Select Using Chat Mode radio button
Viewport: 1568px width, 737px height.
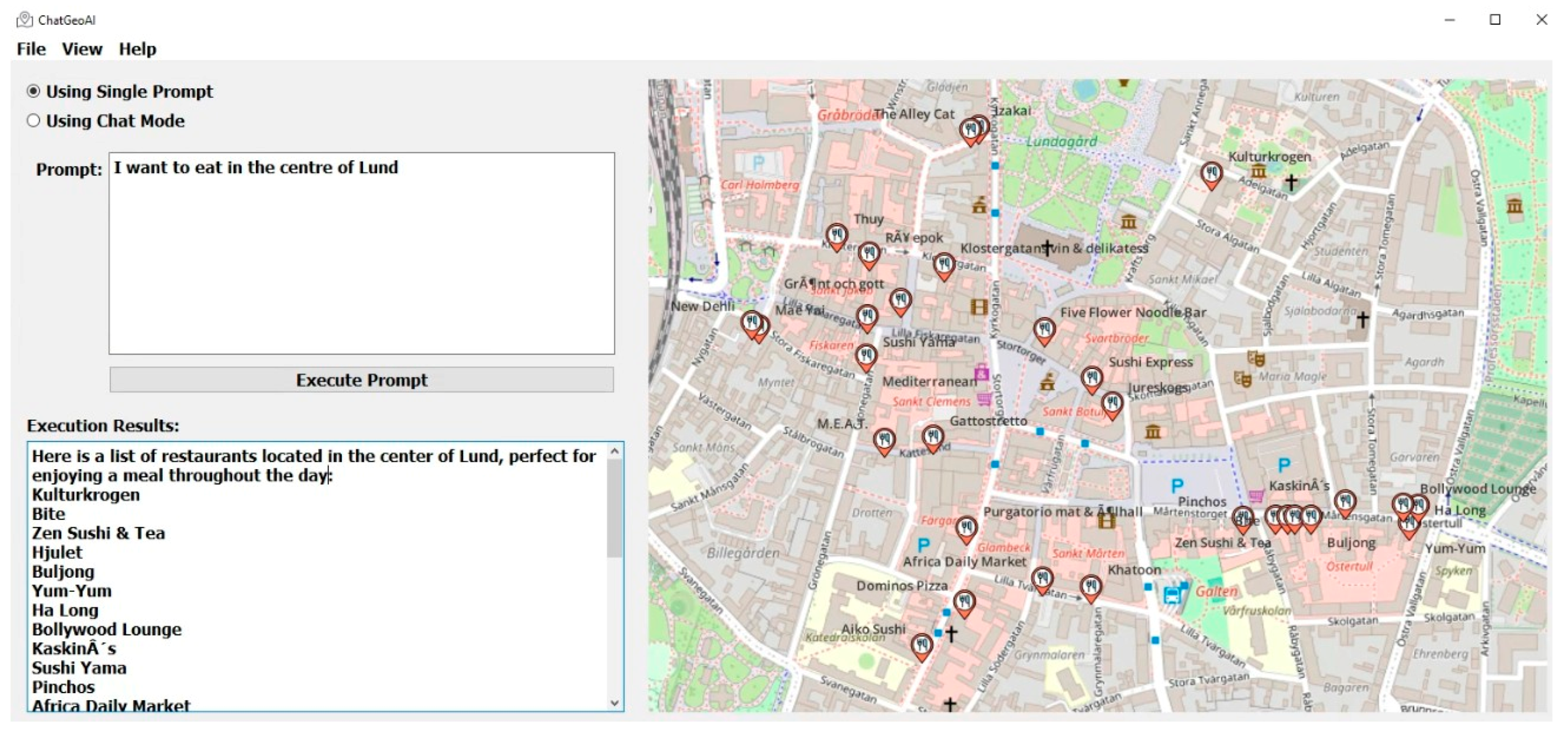coord(33,120)
